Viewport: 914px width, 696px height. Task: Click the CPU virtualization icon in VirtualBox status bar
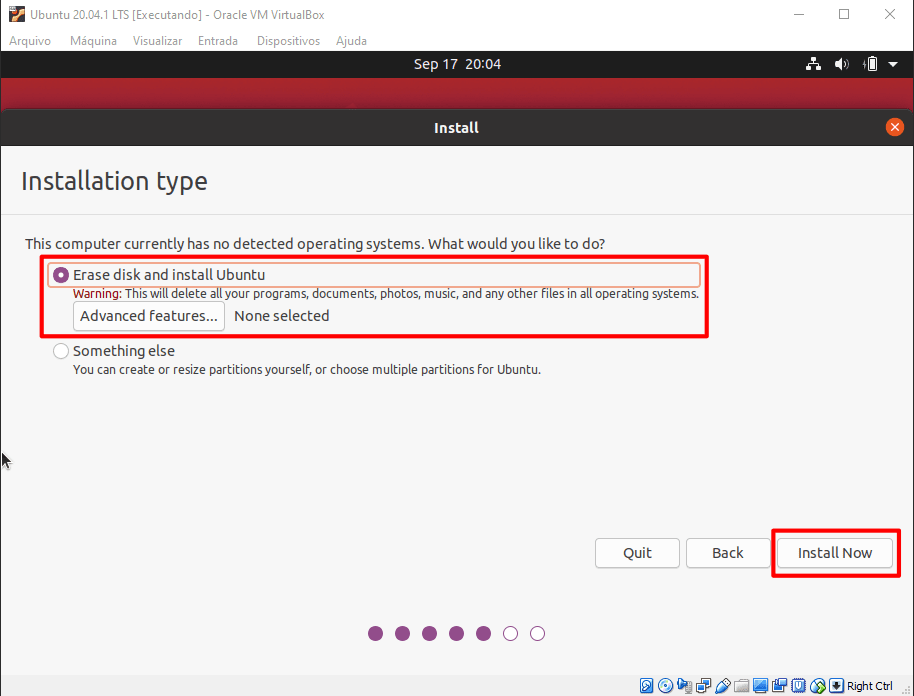click(799, 686)
